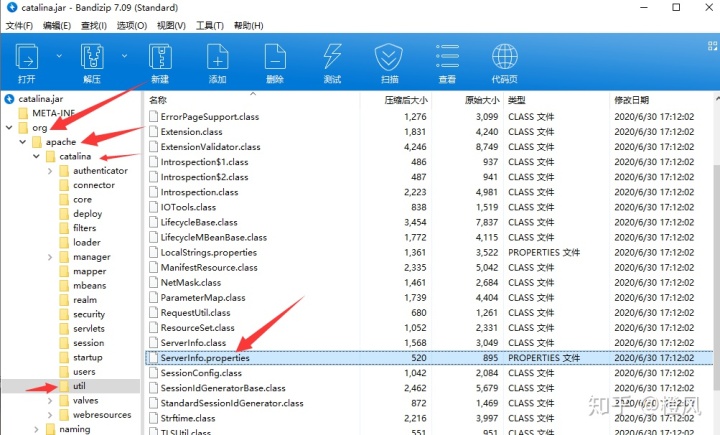The image size is (720, 435).
Task: Select the mapper folder in tree
Action: point(90,271)
